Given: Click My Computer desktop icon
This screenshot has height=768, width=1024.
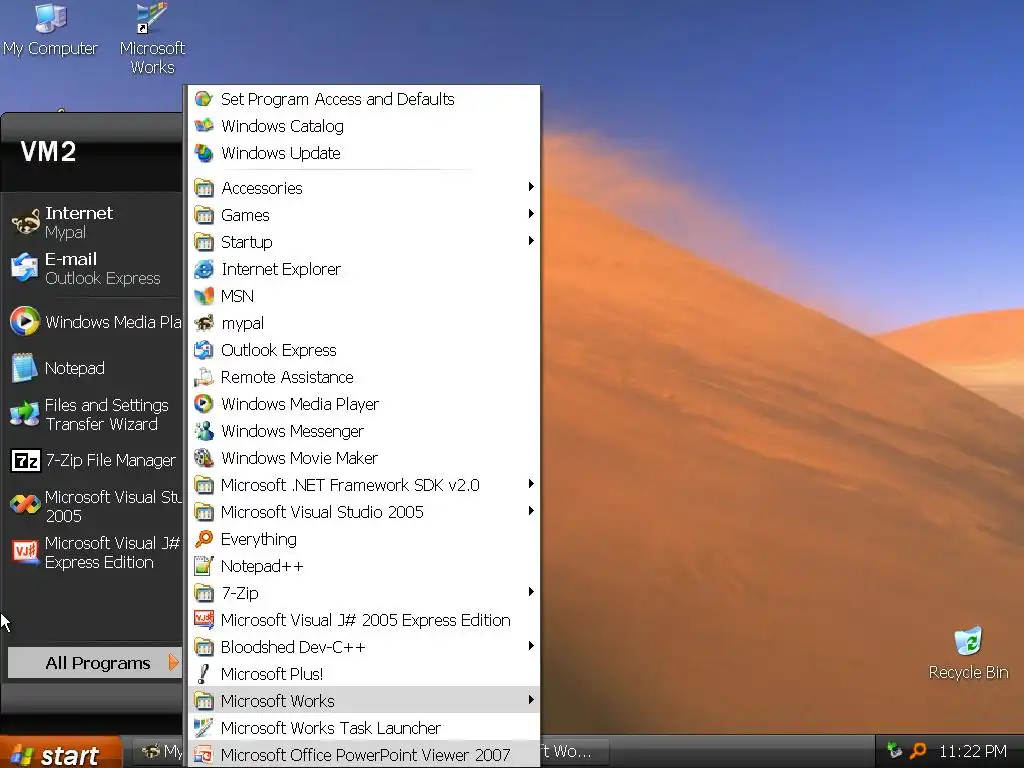Looking at the screenshot, I should (50, 18).
